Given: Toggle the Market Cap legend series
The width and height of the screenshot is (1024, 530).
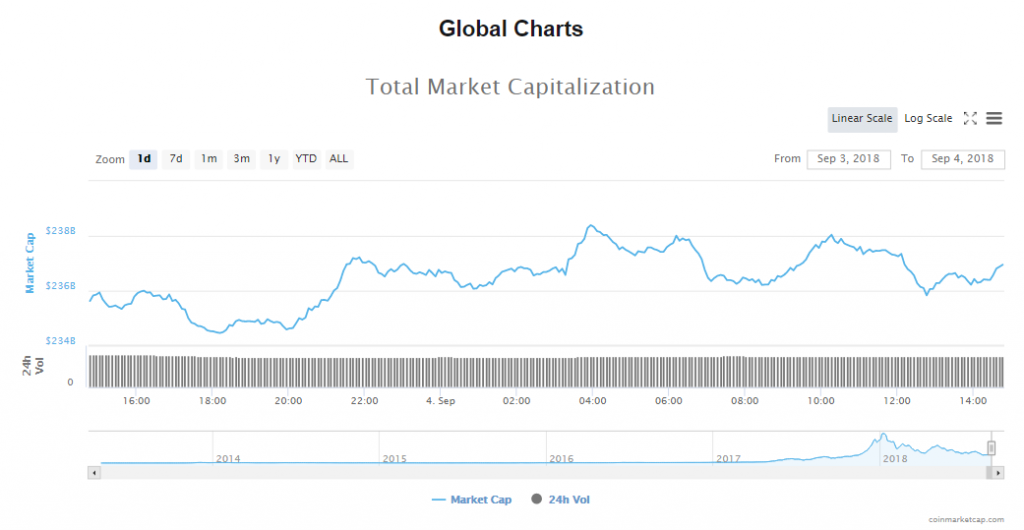Looking at the screenshot, I should (472, 499).
